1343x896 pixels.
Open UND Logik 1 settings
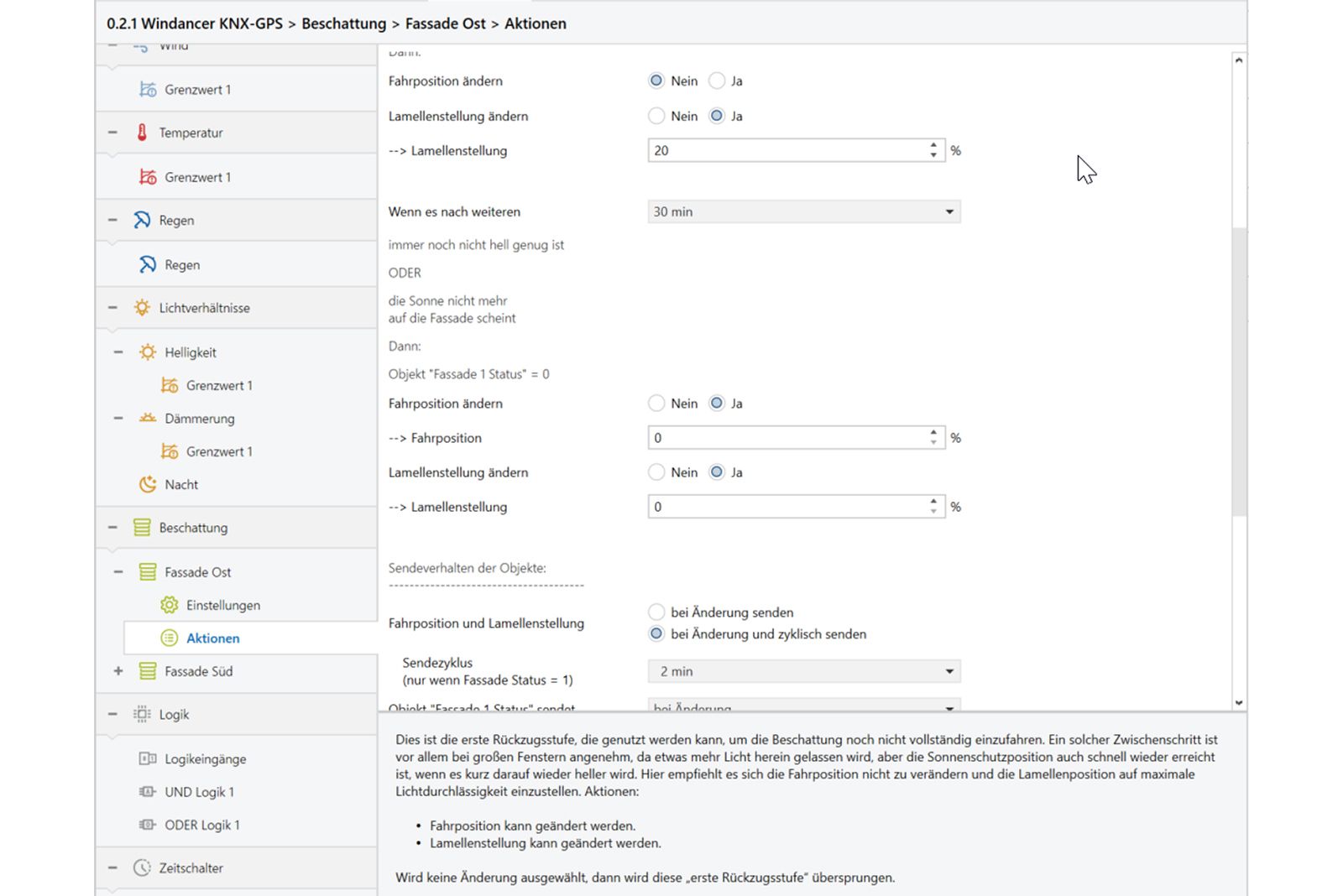(x=200, y=791)
